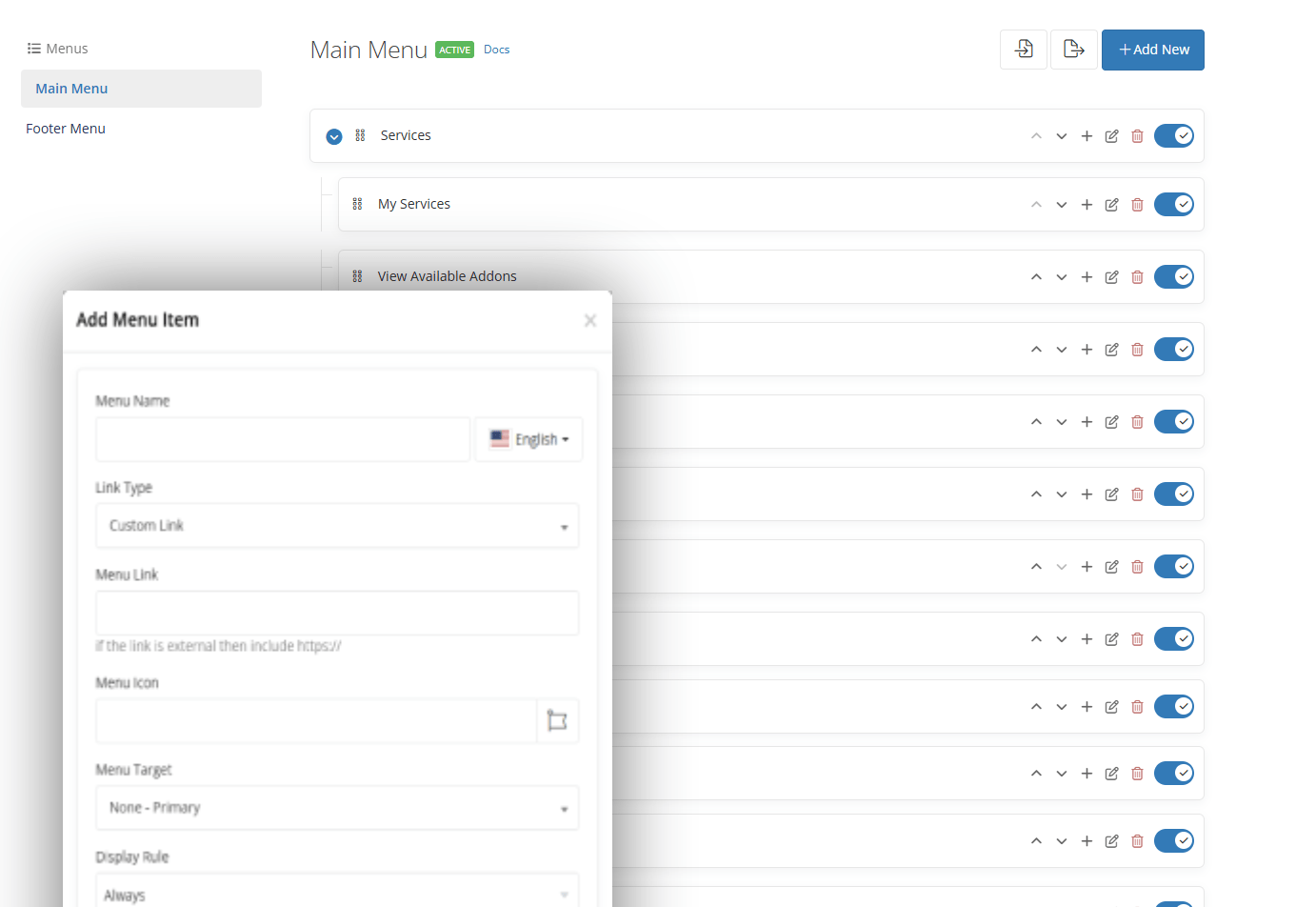Click the My Services item label
This screenshot has height=907, width=1316.
(414, 204)
